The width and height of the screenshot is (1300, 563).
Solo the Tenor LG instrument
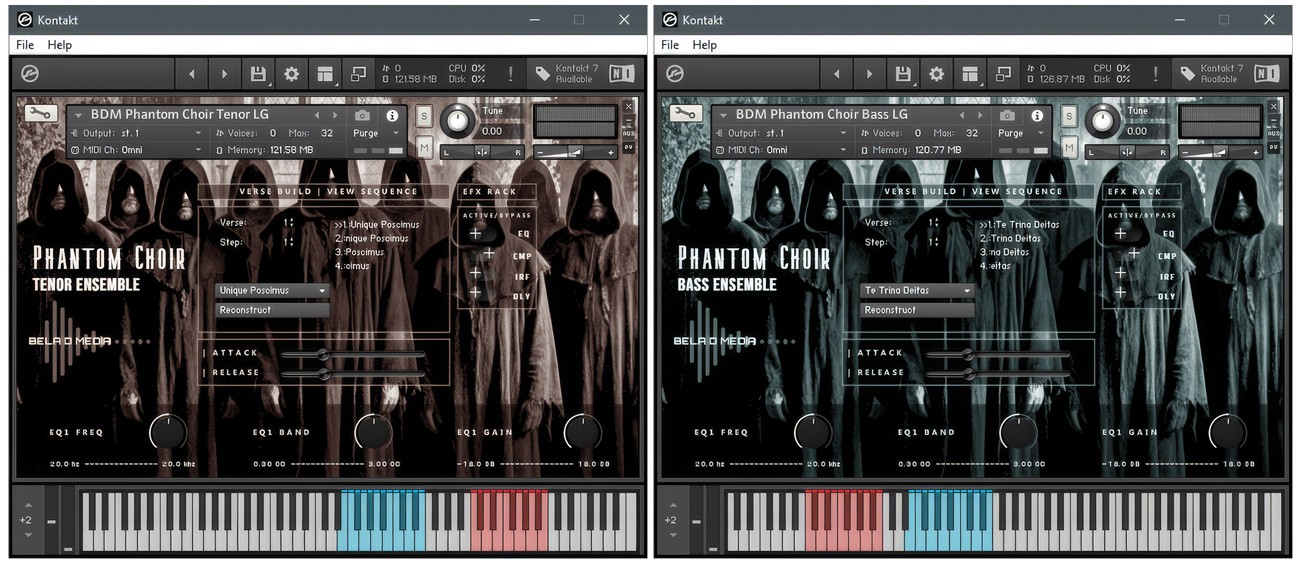424,116
